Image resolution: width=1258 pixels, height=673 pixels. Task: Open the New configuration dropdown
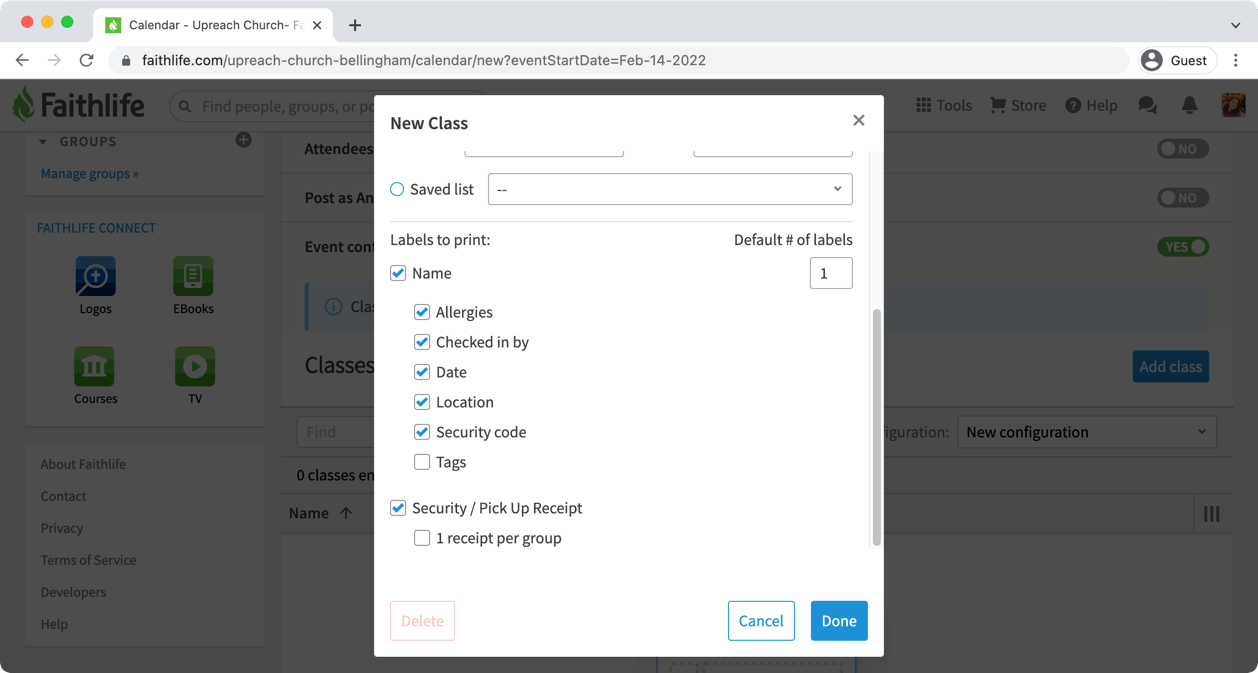click(1086, 432)
